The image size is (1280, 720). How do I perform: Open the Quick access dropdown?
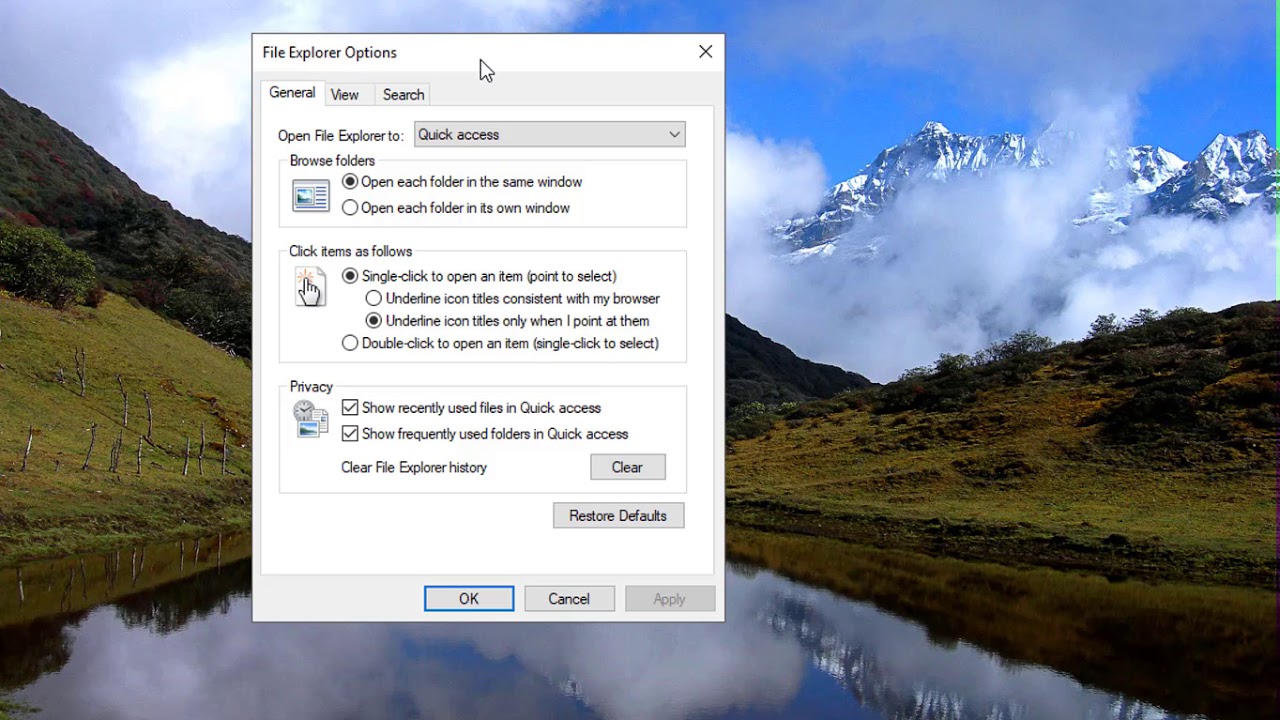tap(550, 135)
